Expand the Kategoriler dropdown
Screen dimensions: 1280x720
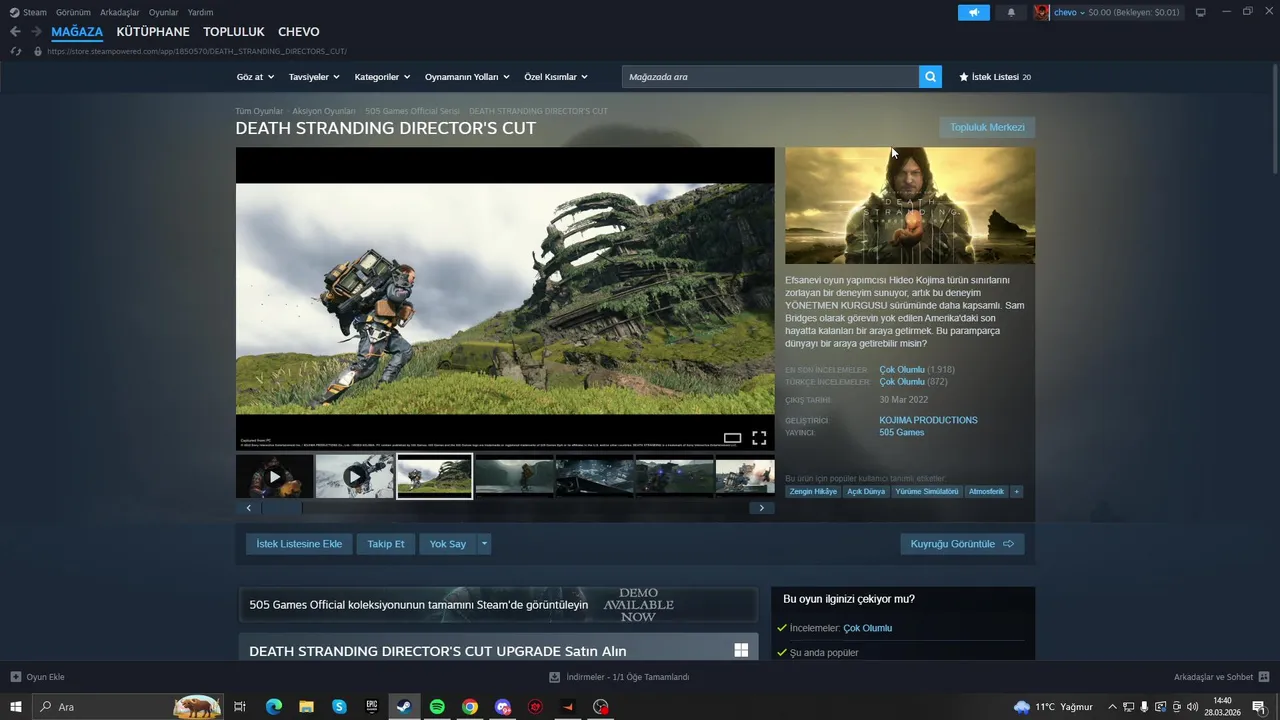tap(382, 77)
